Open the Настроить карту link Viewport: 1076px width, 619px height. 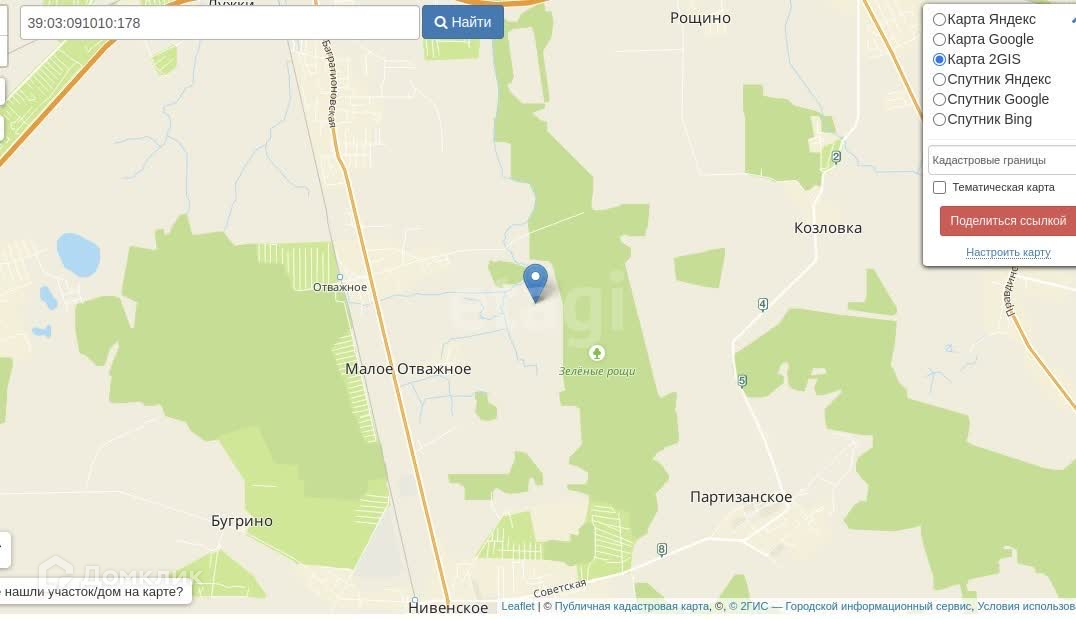(1008, 253)
